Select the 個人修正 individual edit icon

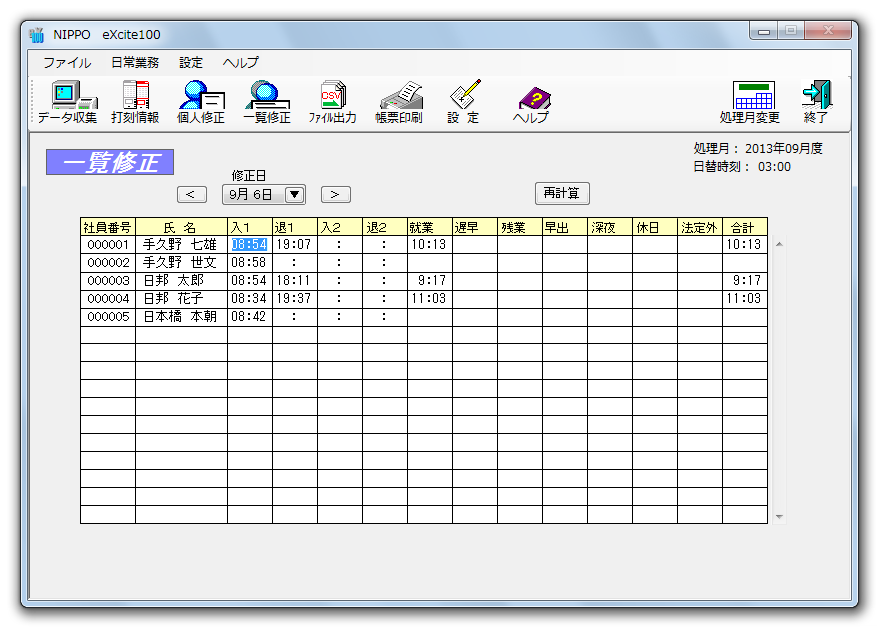[201, 101]
